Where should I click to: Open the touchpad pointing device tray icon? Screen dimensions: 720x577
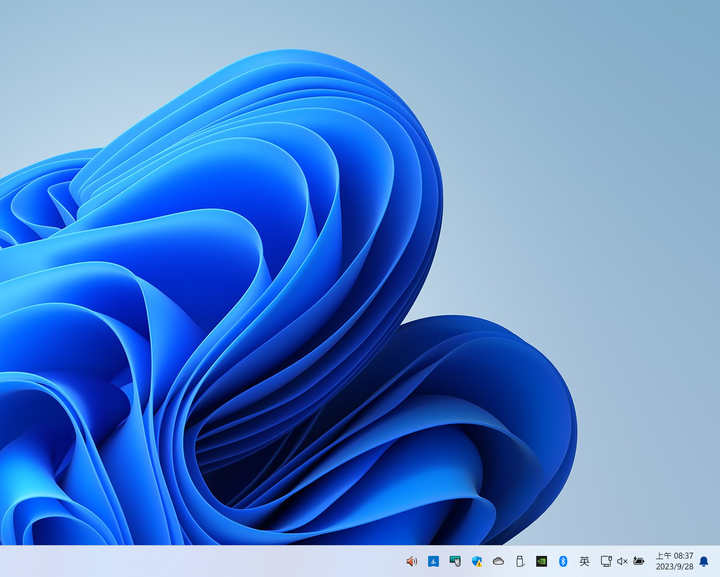(455, 561)
